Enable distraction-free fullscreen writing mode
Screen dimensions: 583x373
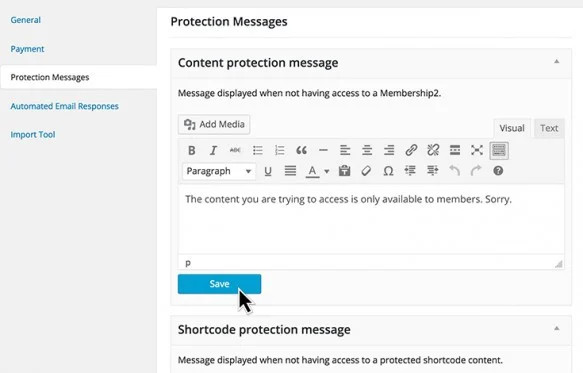477,150
